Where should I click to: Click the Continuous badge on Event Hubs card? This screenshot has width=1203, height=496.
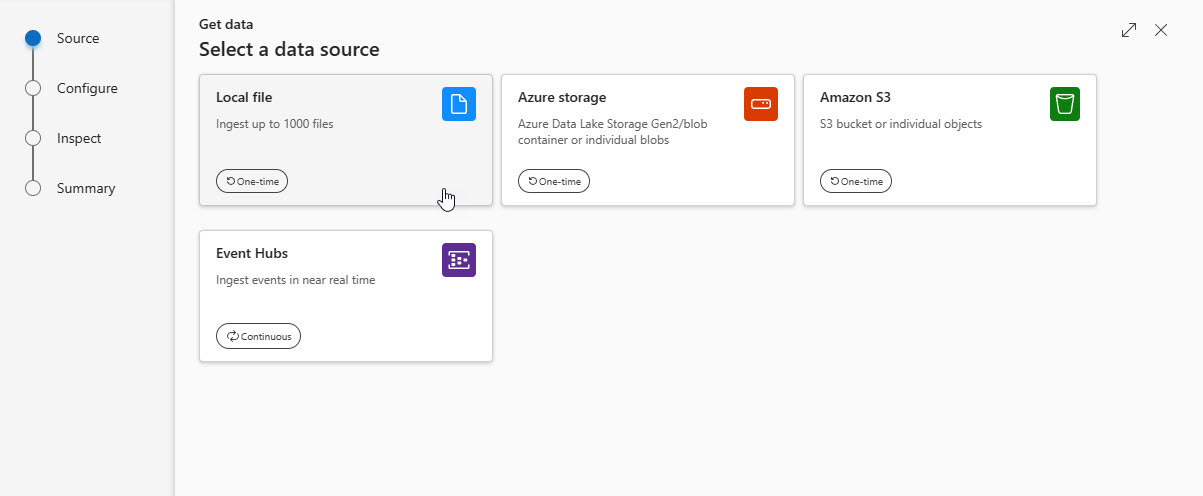pos(258,336)
